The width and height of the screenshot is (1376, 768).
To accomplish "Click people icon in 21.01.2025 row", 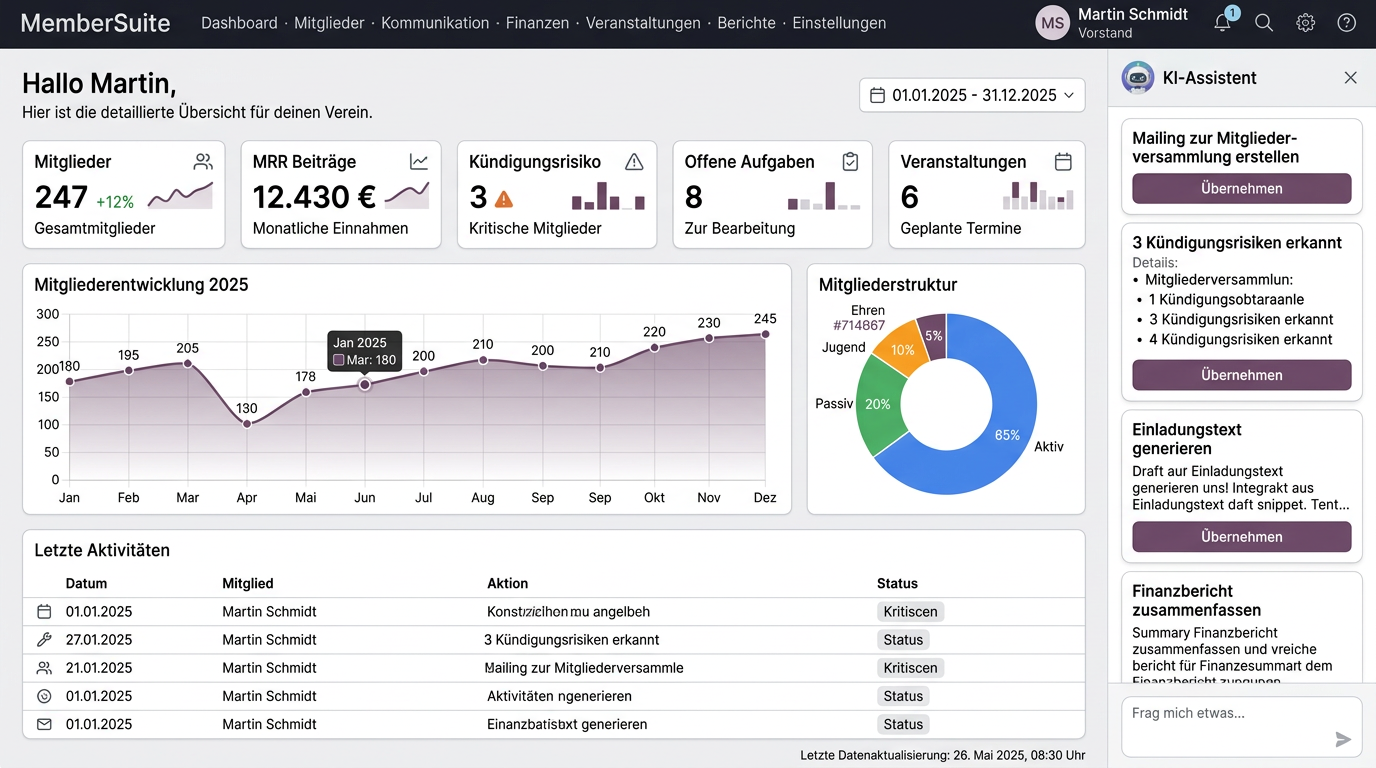I will coord(44,667).
